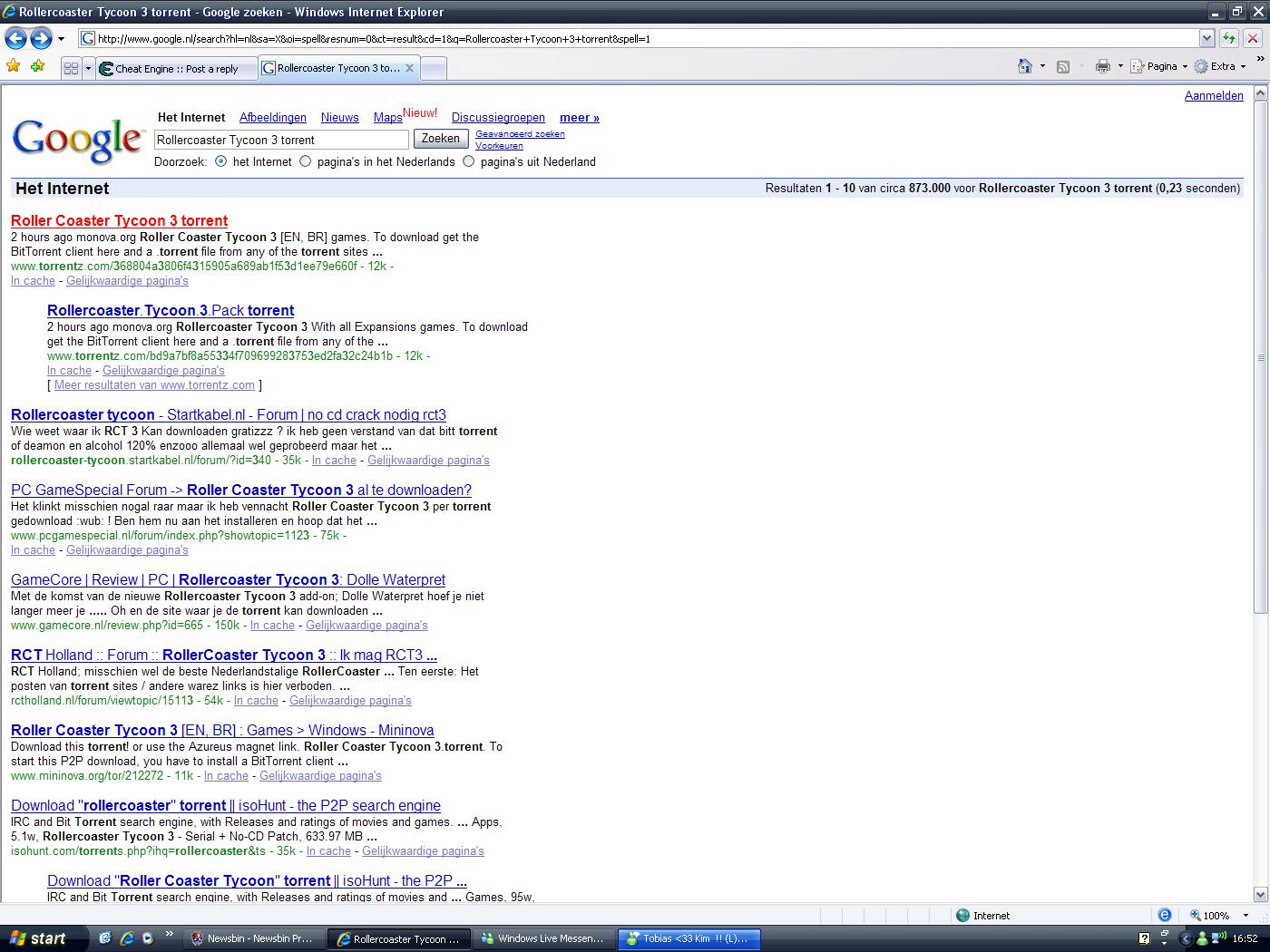Click 'Meer resultaten van www.torrentz.com' link
Screen dimensions: 1270x952
154,384
